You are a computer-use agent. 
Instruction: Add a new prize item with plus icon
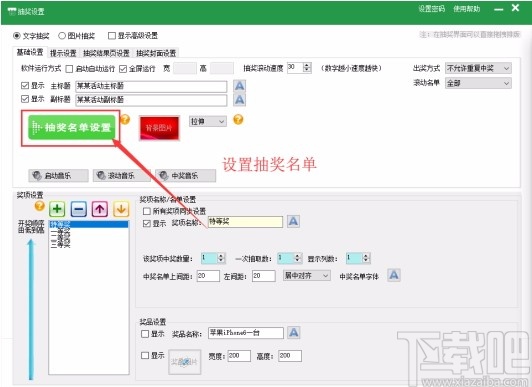point(57,209)
